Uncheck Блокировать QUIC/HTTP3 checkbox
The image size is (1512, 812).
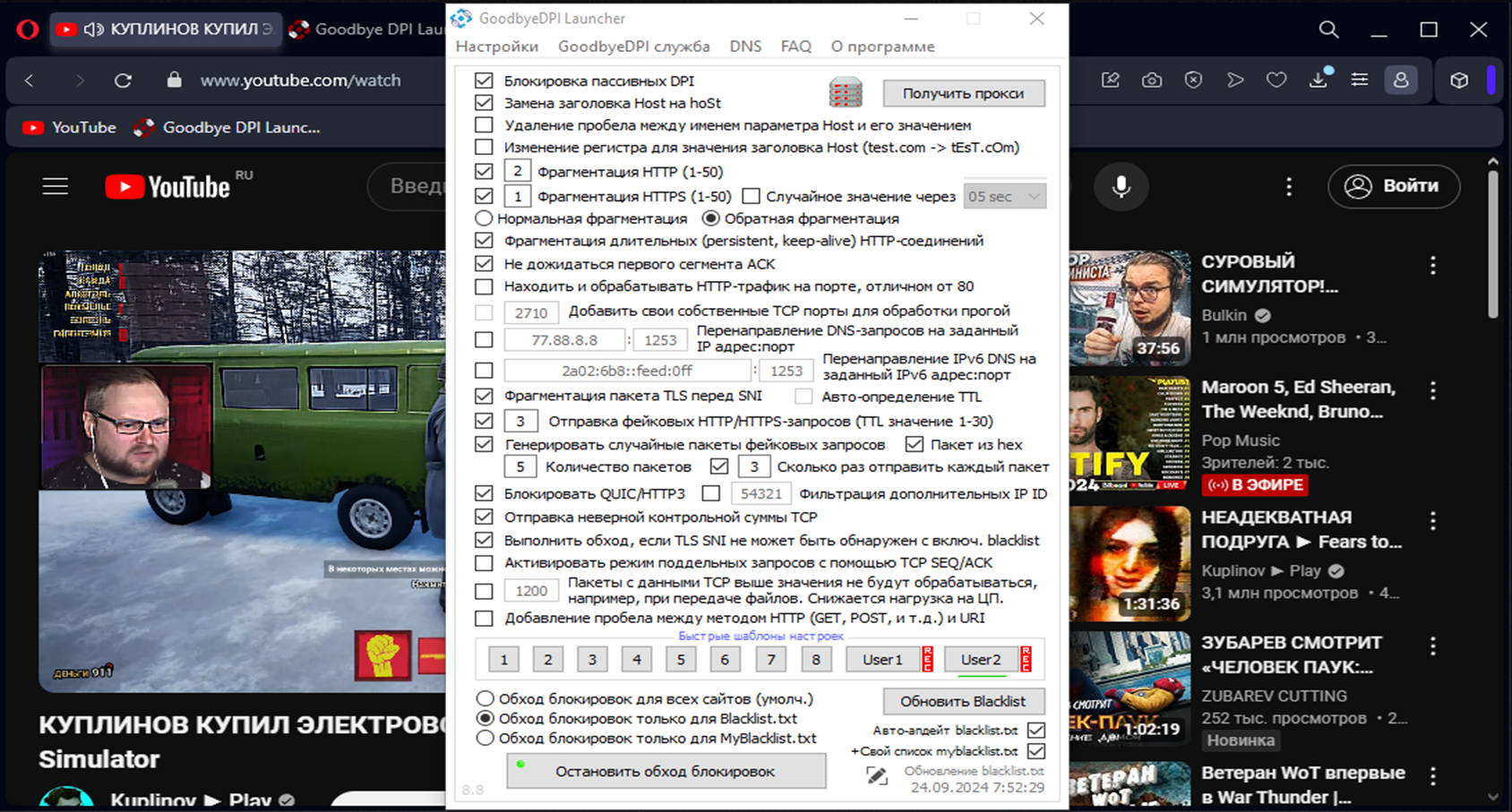[484, 493]
